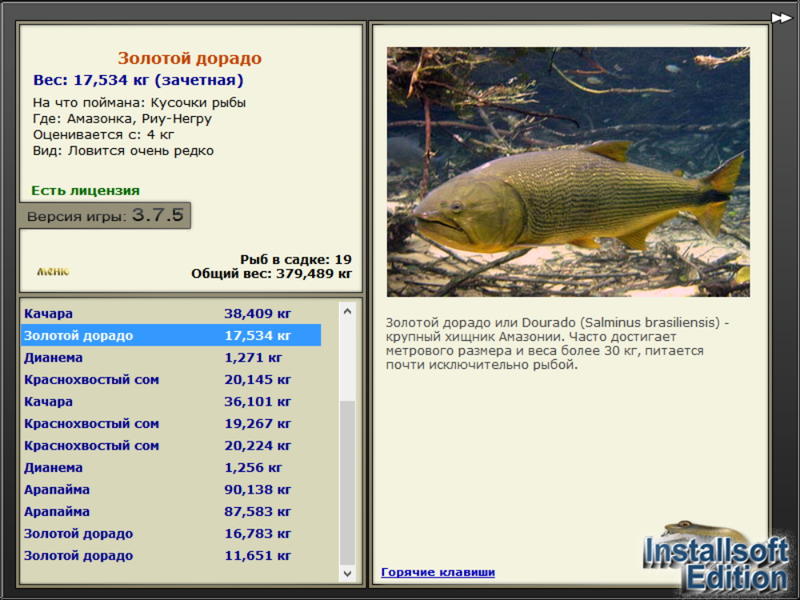Click the Вес: 17,534 кг (зачетная) text
This screenshot has width=800, height=600.
(x=138, y=80)
